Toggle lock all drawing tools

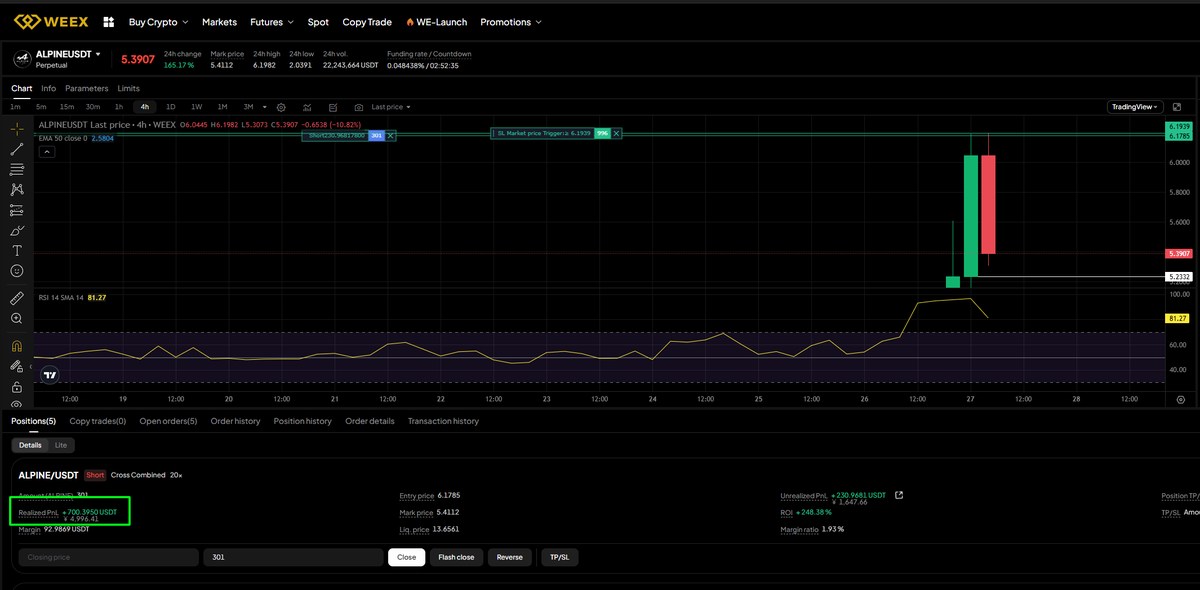17,387
